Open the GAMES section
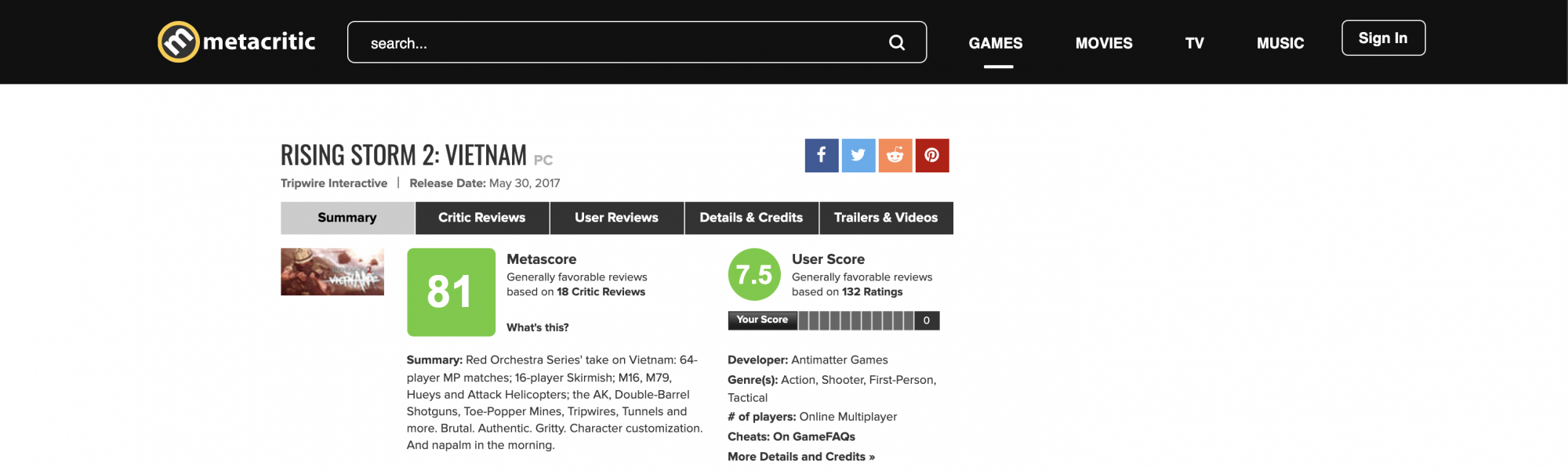The image size is (1568, 470). point(996,43)
